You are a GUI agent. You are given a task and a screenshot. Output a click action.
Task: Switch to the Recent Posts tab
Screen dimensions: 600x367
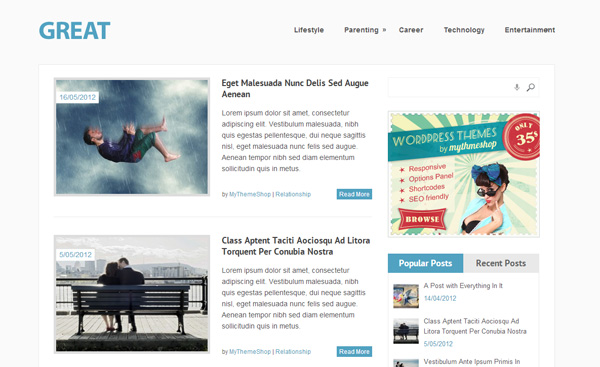point(501,263)
